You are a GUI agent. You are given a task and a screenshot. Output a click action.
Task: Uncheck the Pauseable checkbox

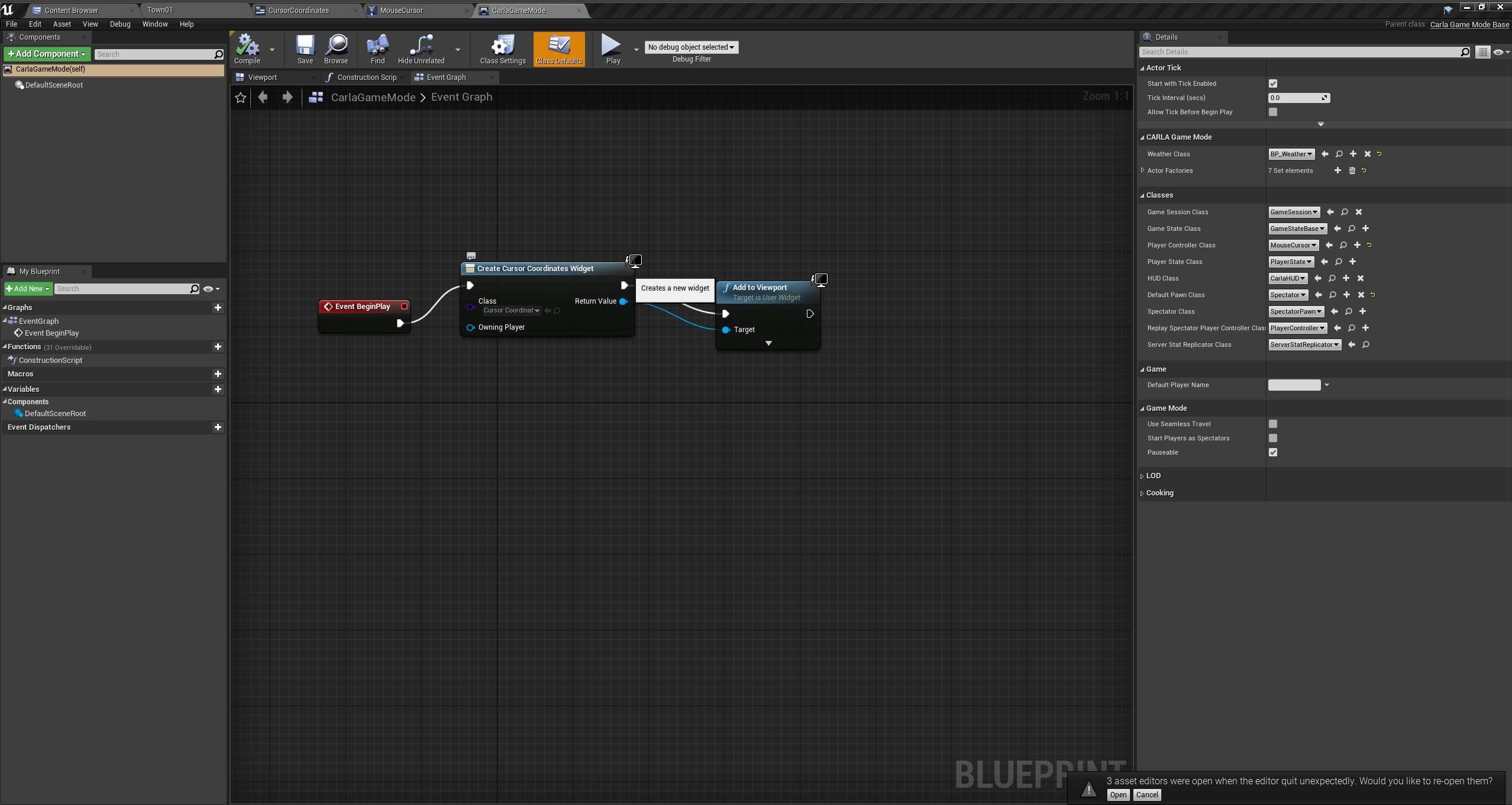click(1273, 452)
